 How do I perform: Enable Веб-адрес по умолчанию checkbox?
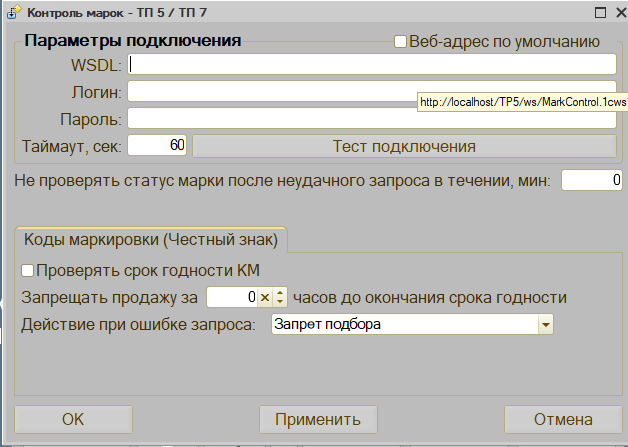(x=401, y=42)
